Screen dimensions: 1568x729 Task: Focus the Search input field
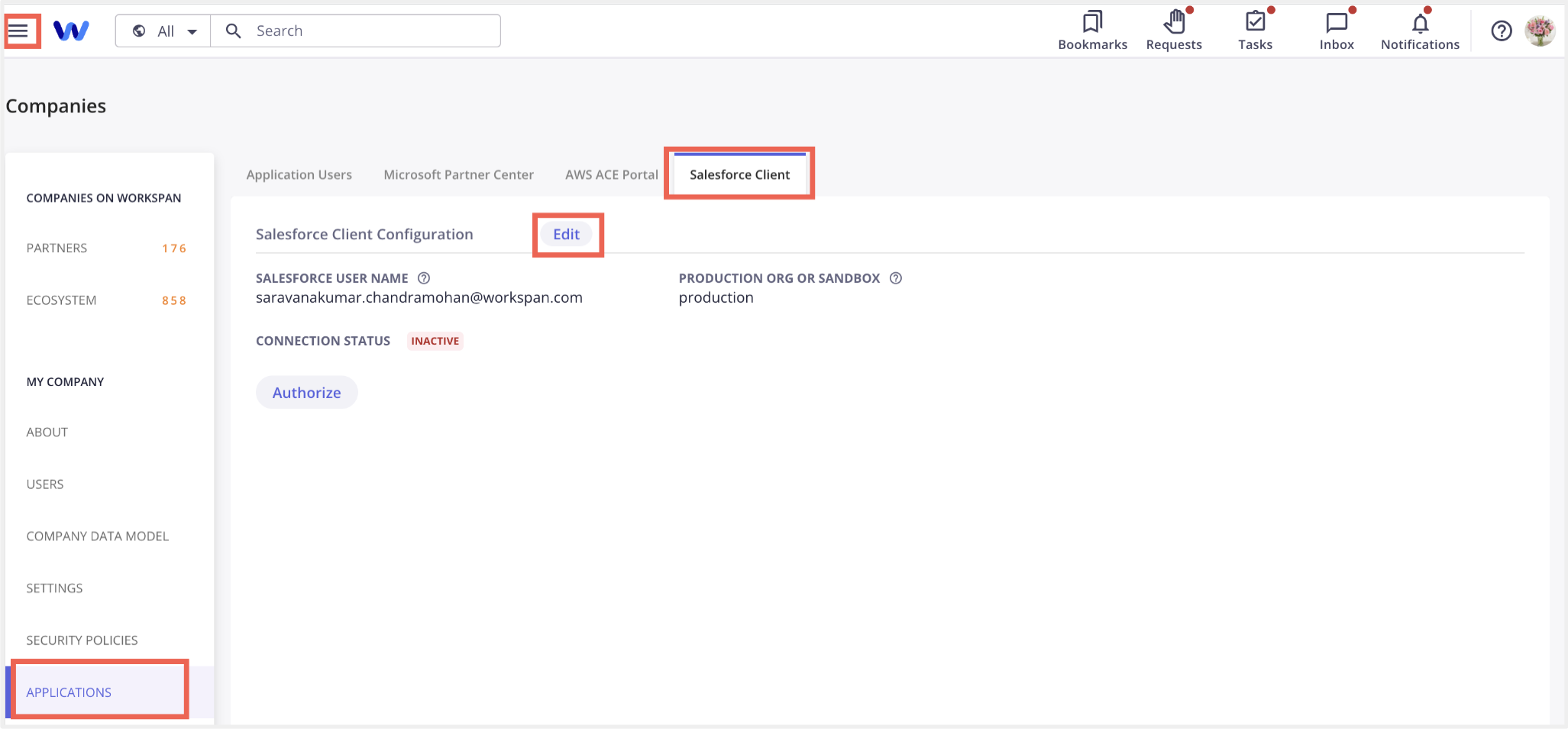coord(356,31)
